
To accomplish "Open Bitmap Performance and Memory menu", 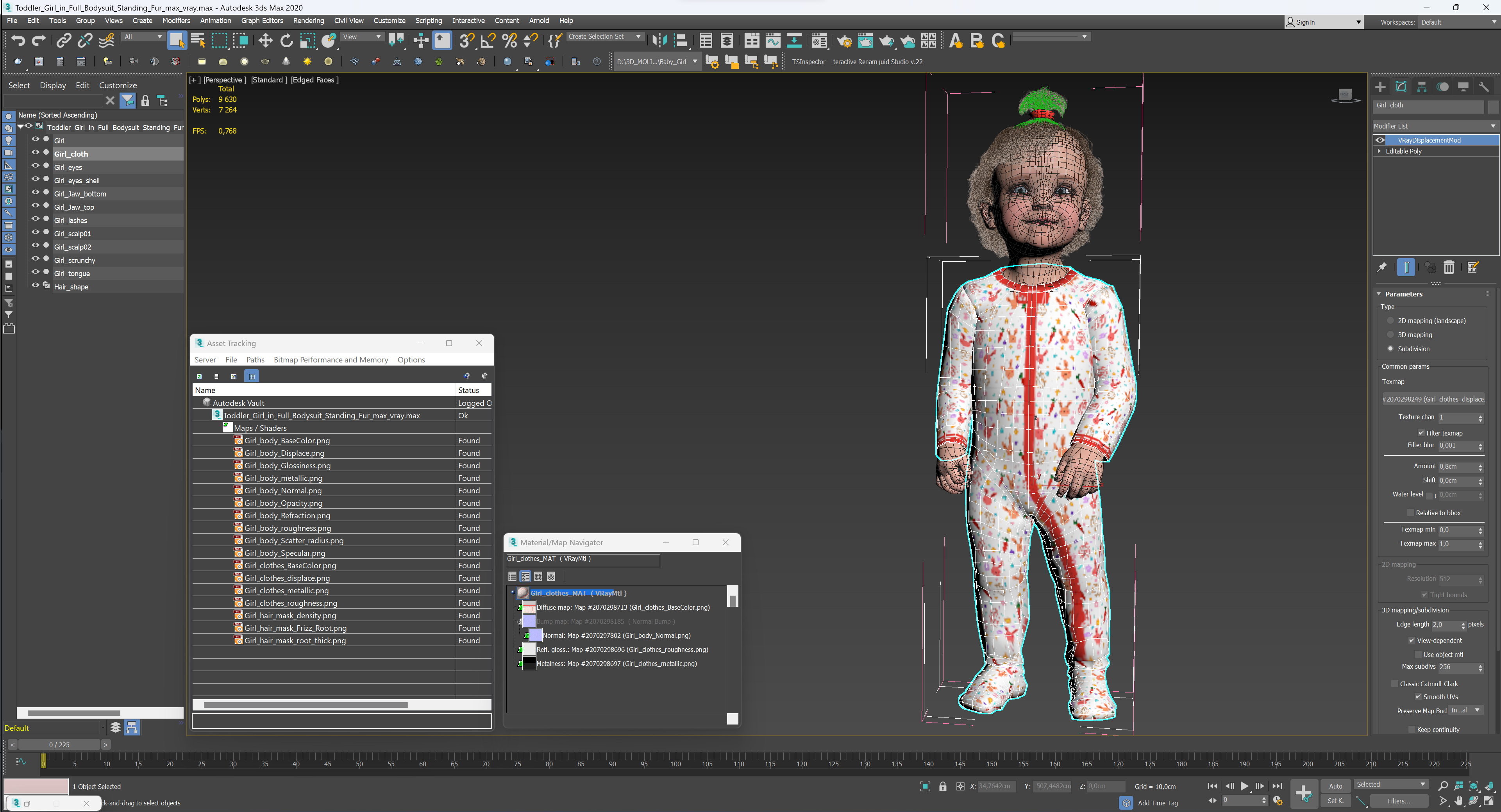I will [x=331, y=359].
